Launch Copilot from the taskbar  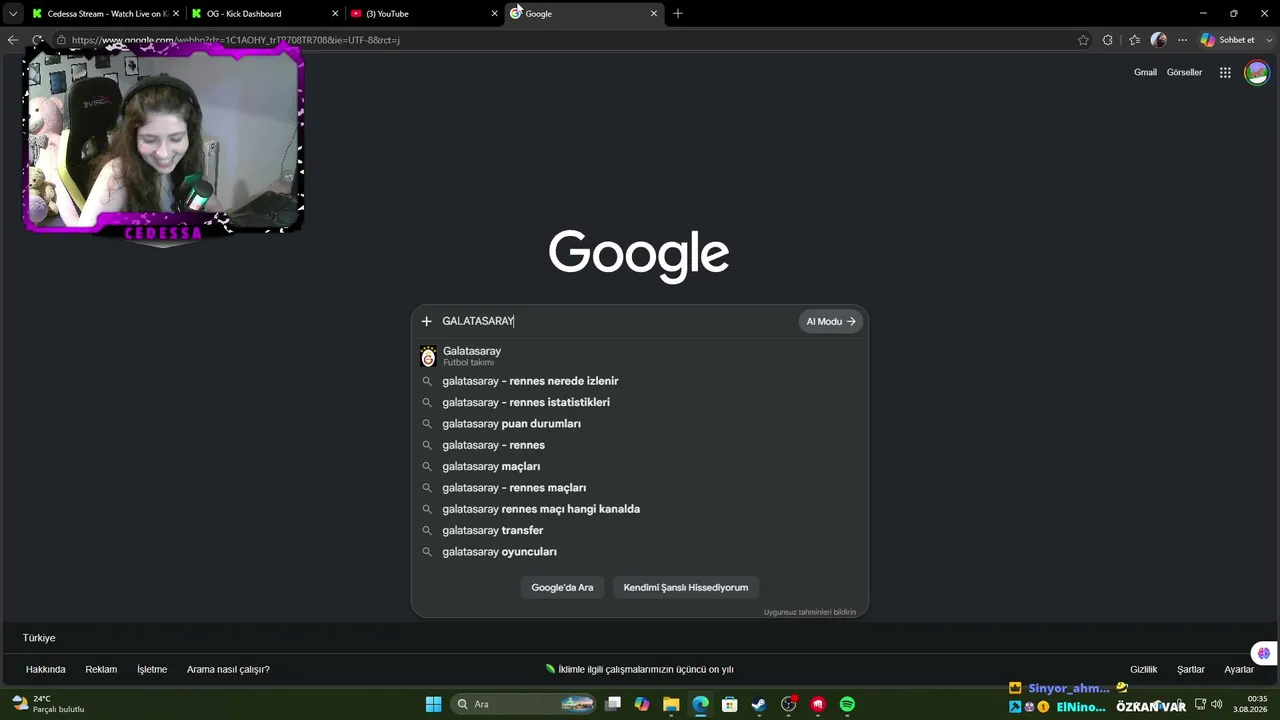click(642, 704)
